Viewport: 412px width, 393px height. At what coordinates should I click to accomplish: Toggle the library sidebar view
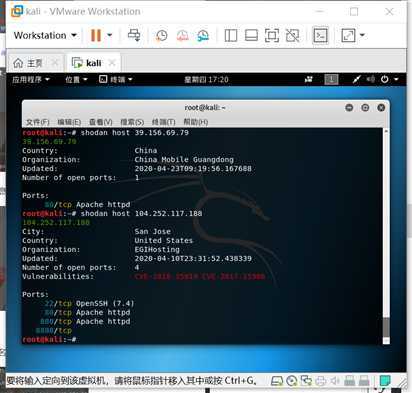pos(231,36)
